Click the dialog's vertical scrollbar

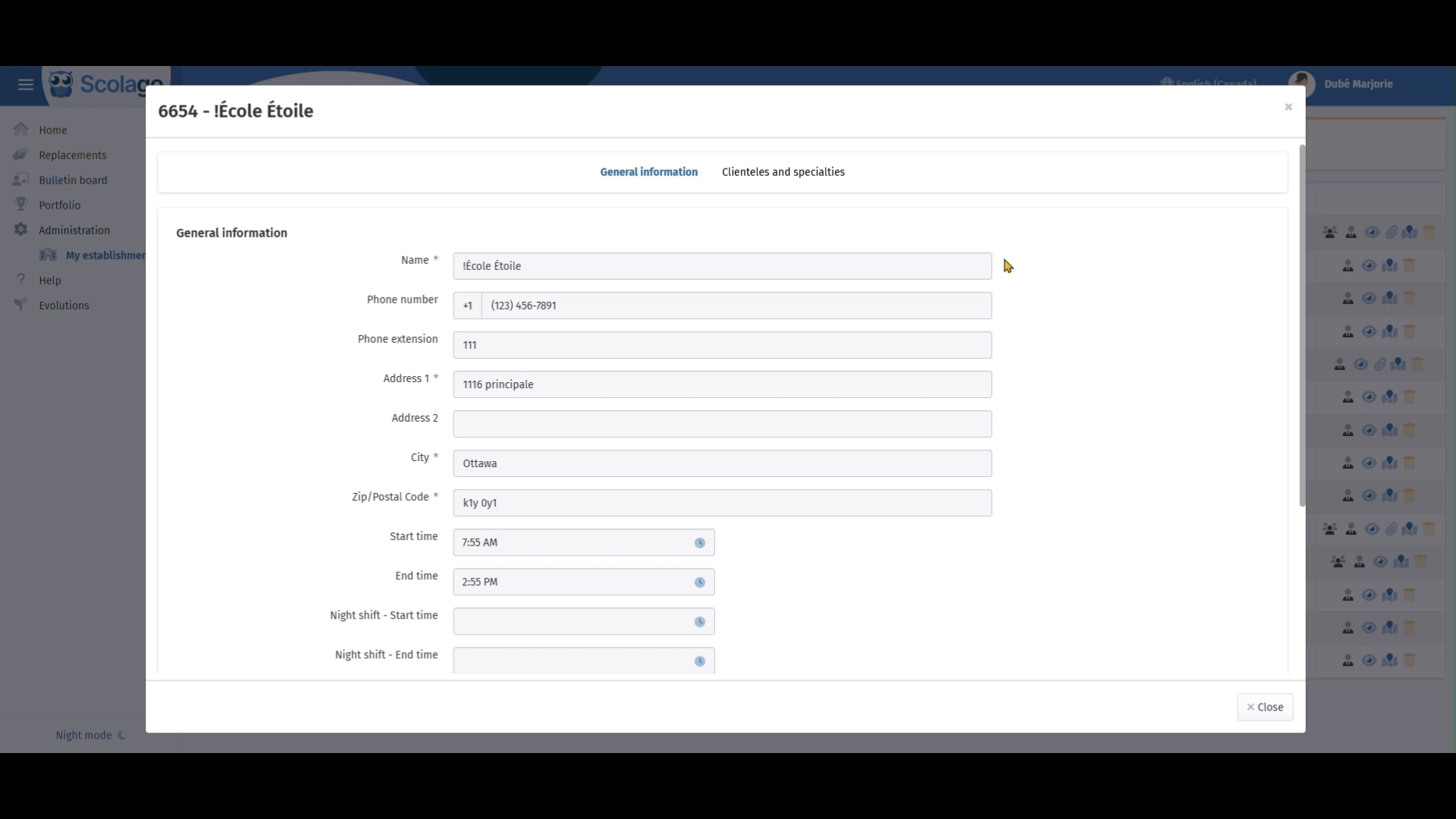[x=1301, y=326]
